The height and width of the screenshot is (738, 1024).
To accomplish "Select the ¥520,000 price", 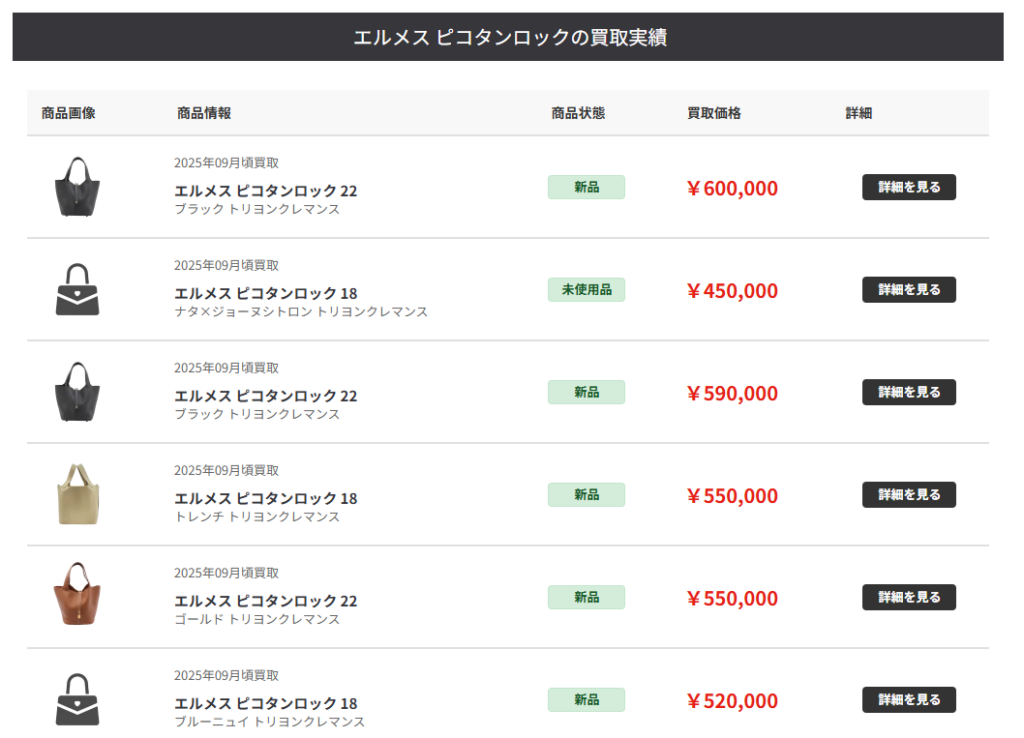I will tap(732, 701).
